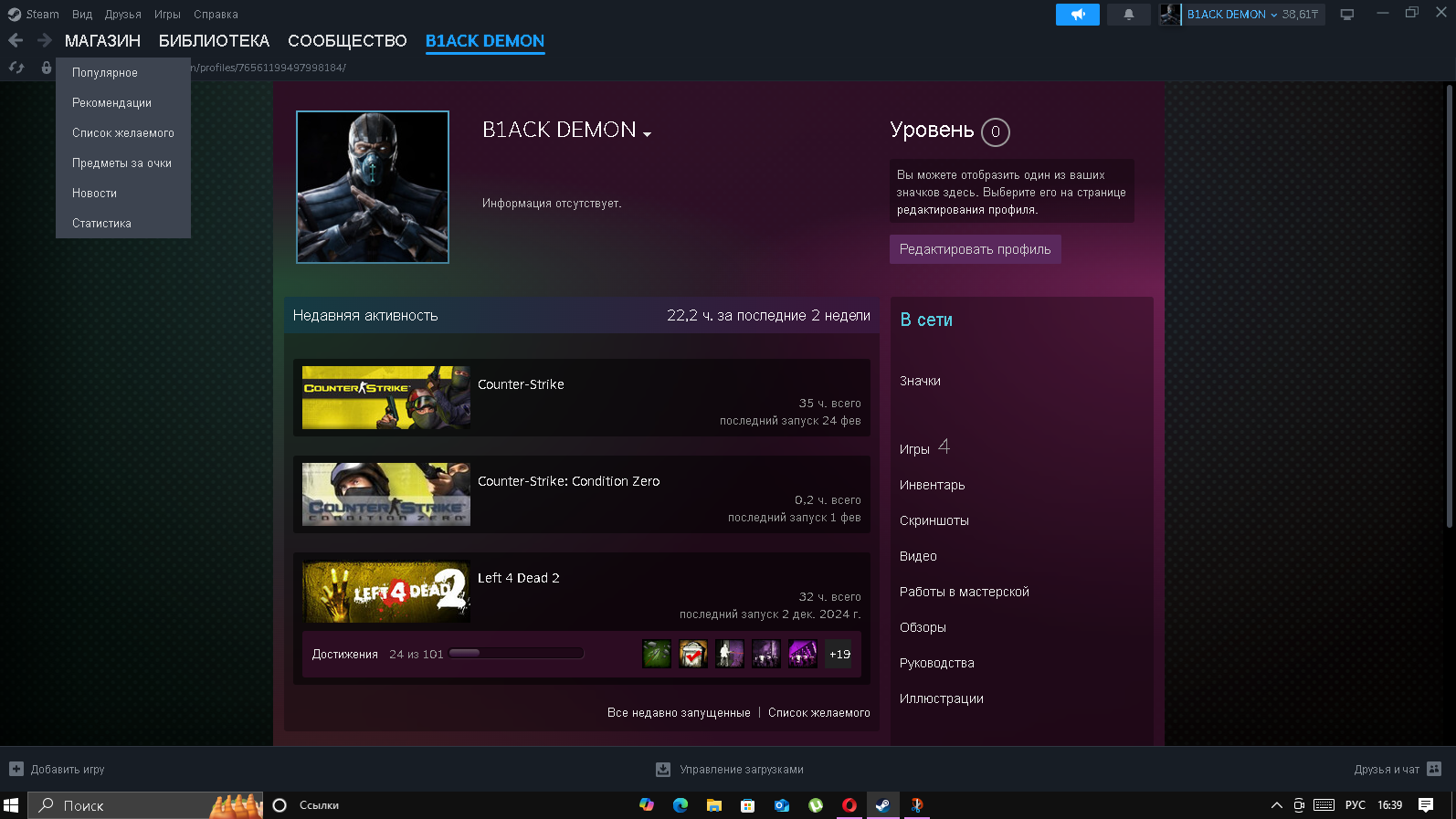Viewport: 1456px width, 819px height.
Task: Click the back navigation arrow
Action: (16, 40)
